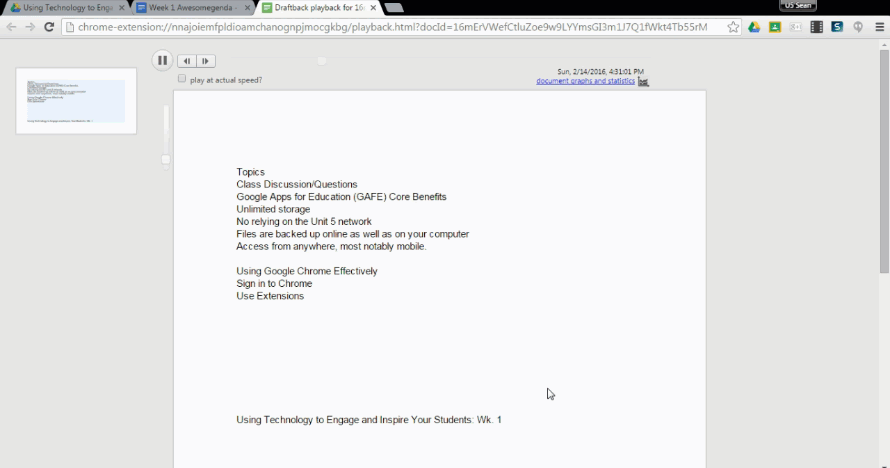Screen dimensions: 890x468
Task: Click 'Using Google Chrome Effectively' line
Action: [307, 271]
